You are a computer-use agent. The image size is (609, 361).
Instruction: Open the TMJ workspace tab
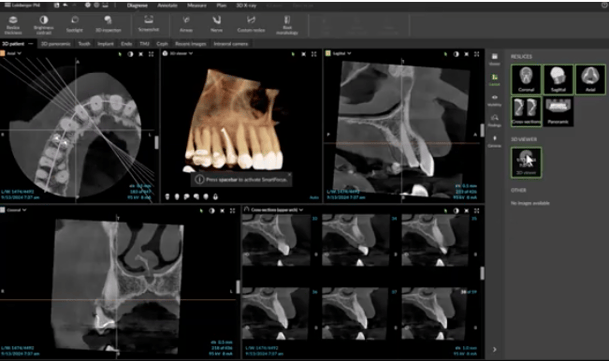[144, 44]
